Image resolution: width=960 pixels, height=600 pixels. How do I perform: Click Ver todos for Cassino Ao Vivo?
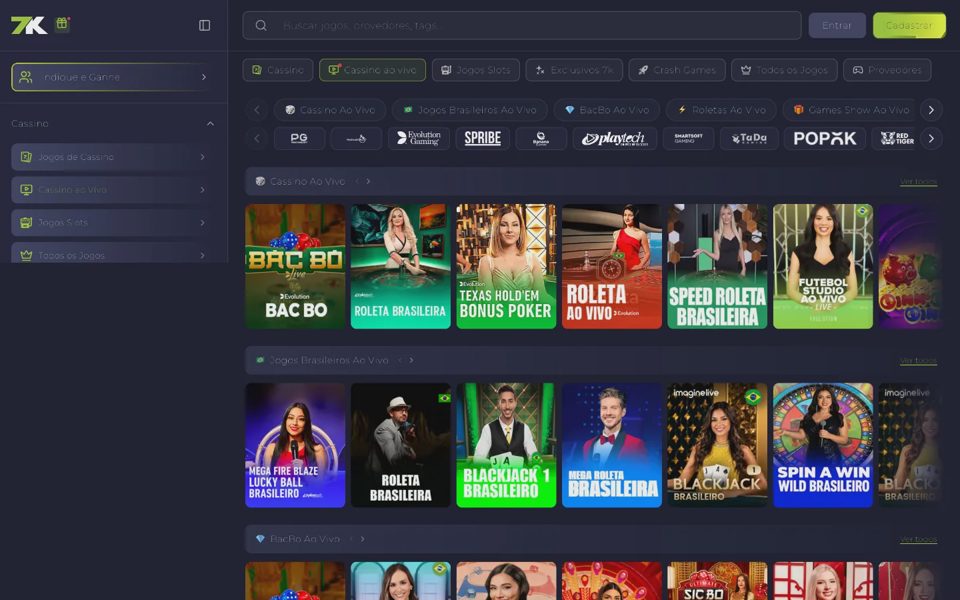(918, 182)
